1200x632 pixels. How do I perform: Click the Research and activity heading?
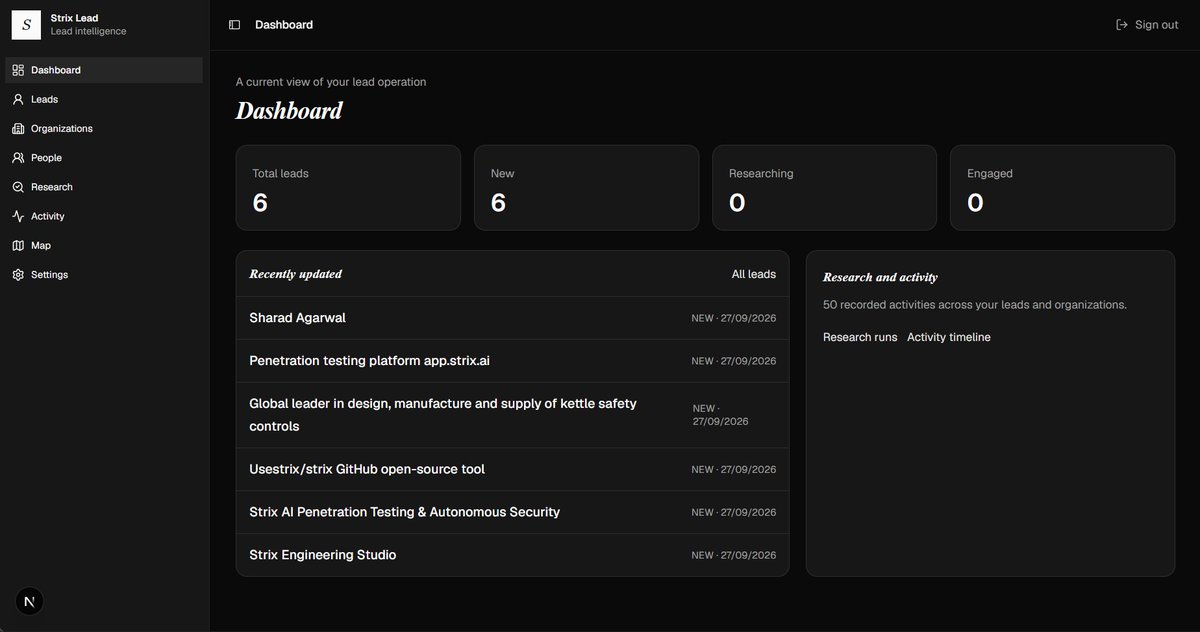click(880, 277)
